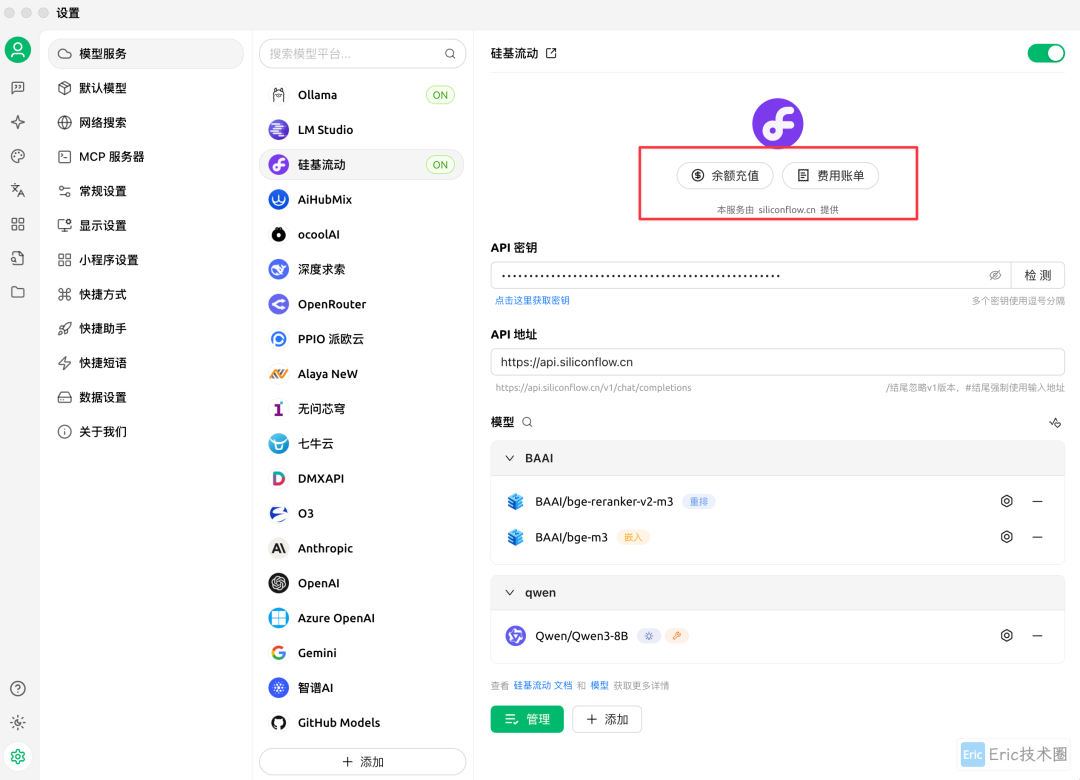
Task: Open 模型服务 settings section
Action: click(145, 54)
